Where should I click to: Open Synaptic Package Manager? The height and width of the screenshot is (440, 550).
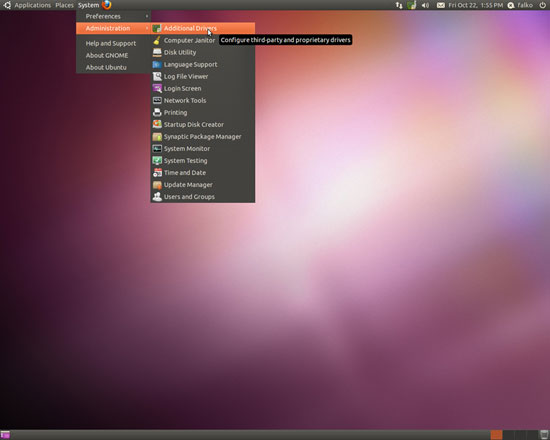coord(203,136)
